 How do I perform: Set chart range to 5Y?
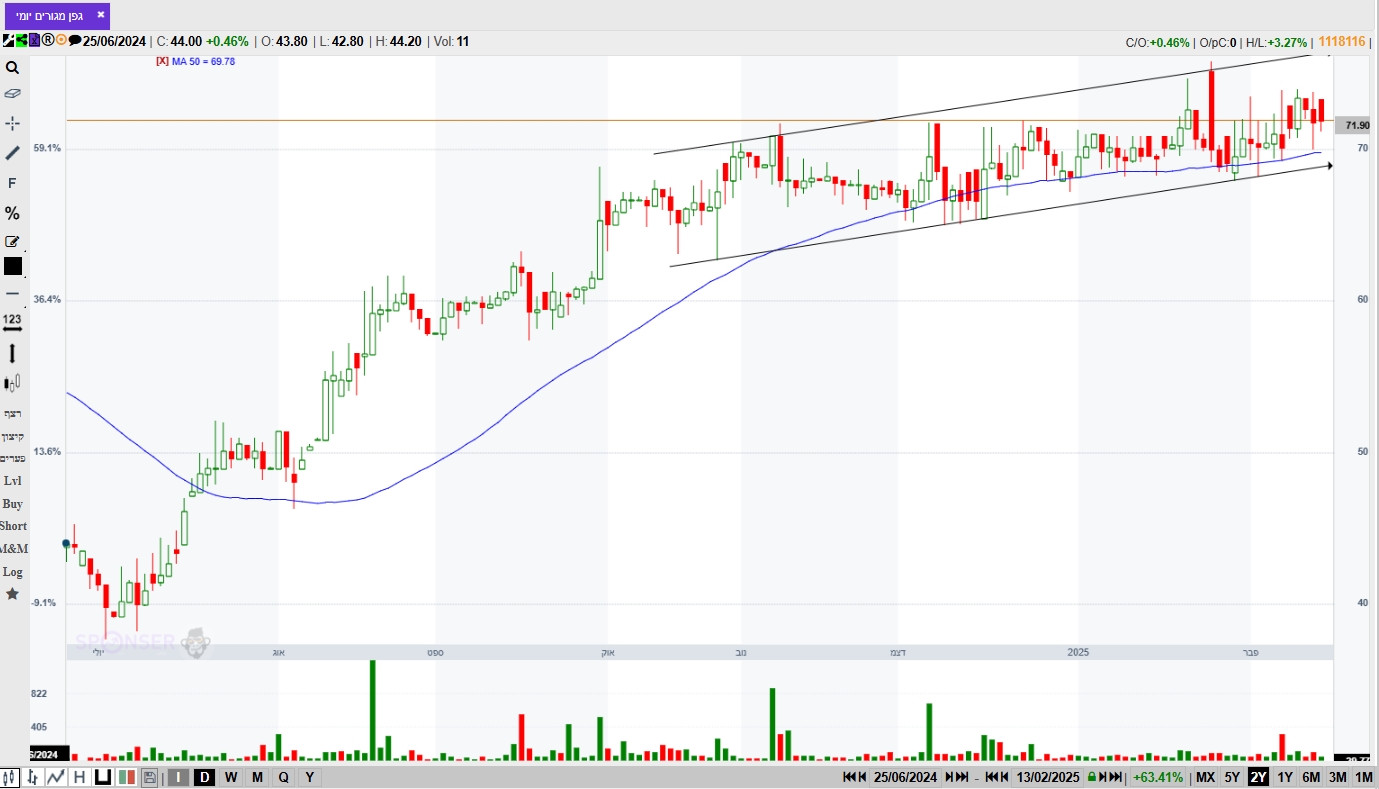point(1232,777)
